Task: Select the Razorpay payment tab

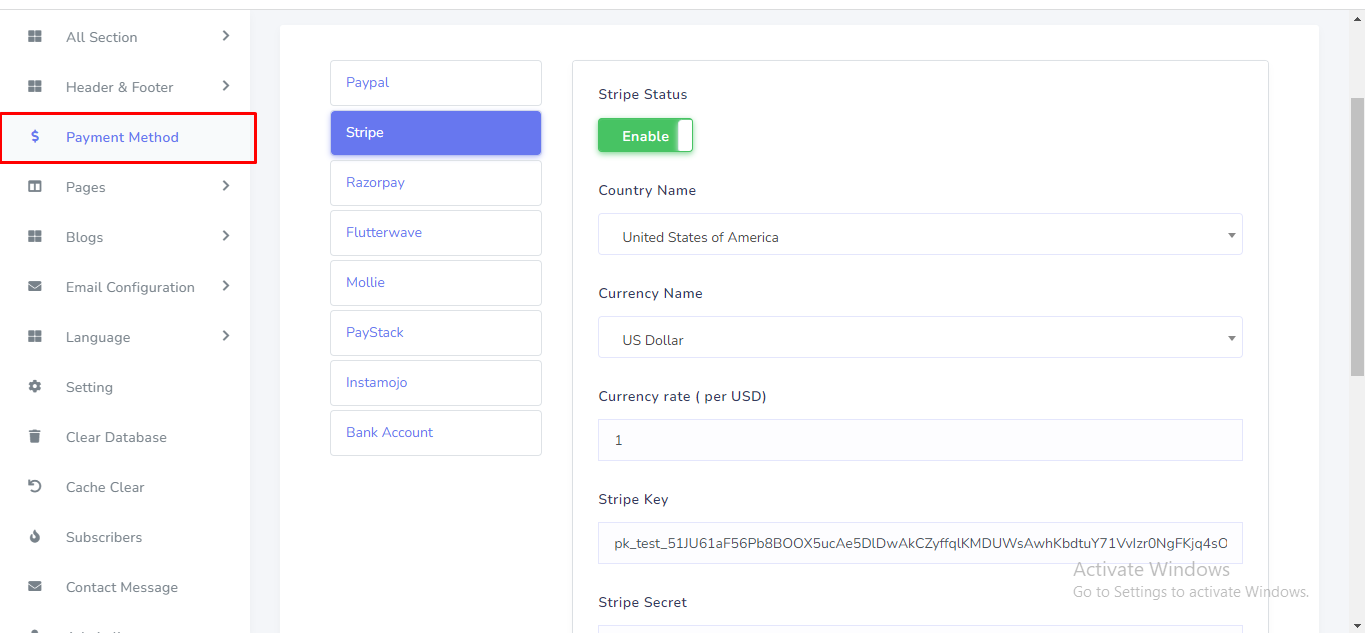Action: pos(435,183)
